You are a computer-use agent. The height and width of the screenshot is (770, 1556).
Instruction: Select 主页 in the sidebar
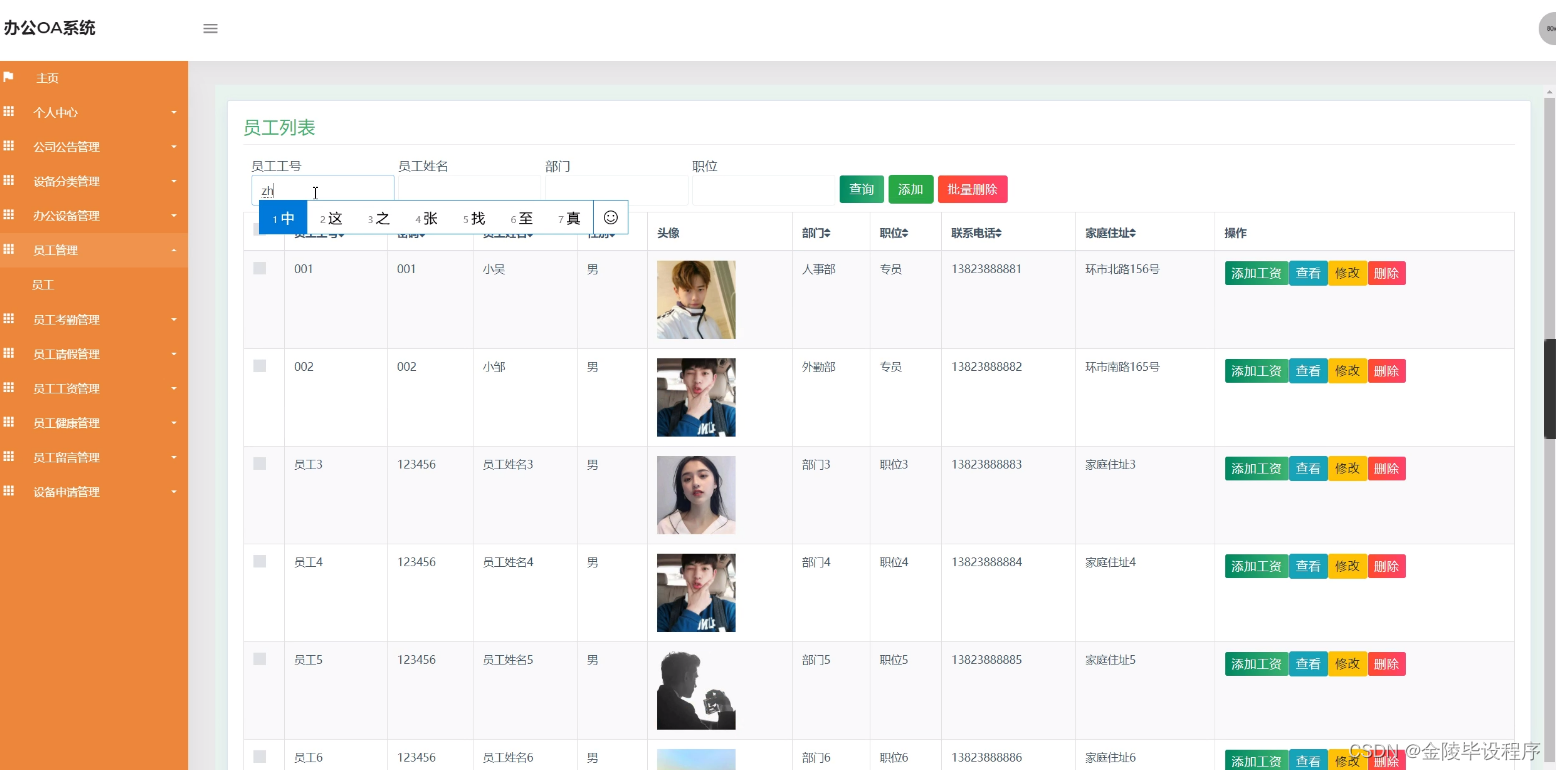click(x=45, y=77)
